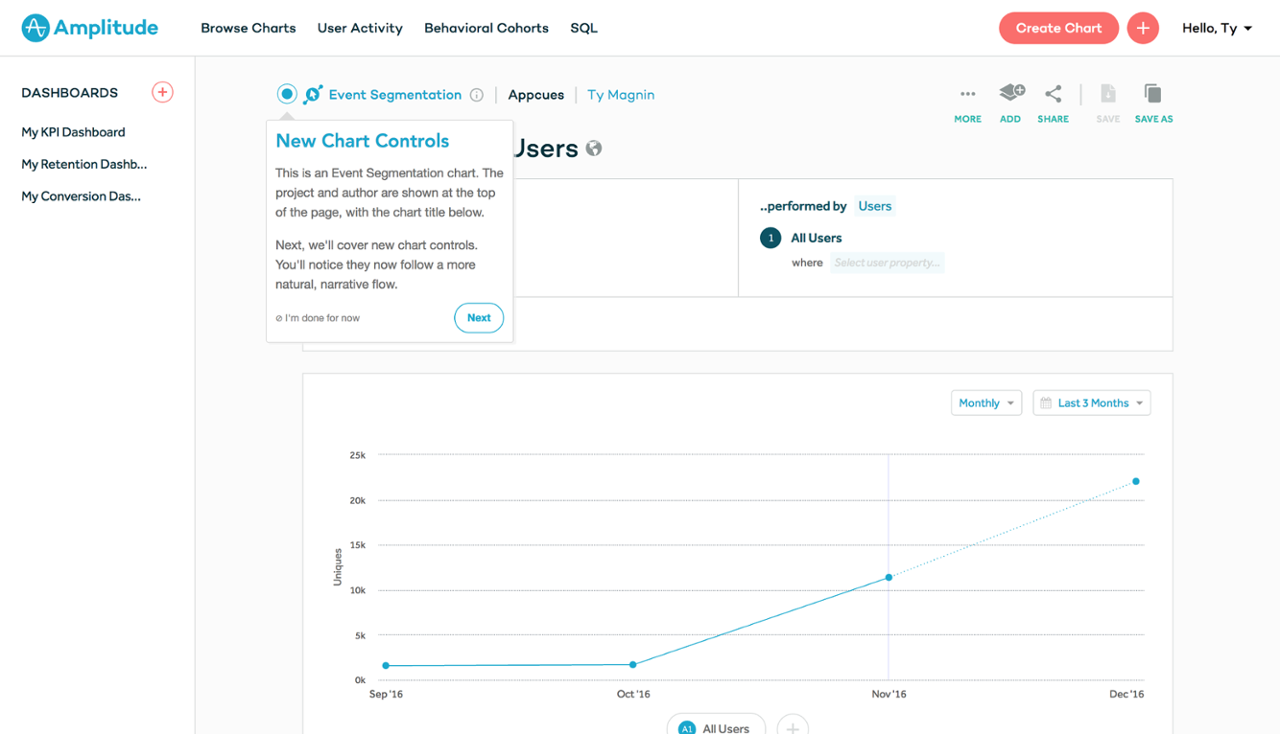1280x734 pixels.
Task: Click the Nov '16 data point
Action: click(x=888, y=577)
